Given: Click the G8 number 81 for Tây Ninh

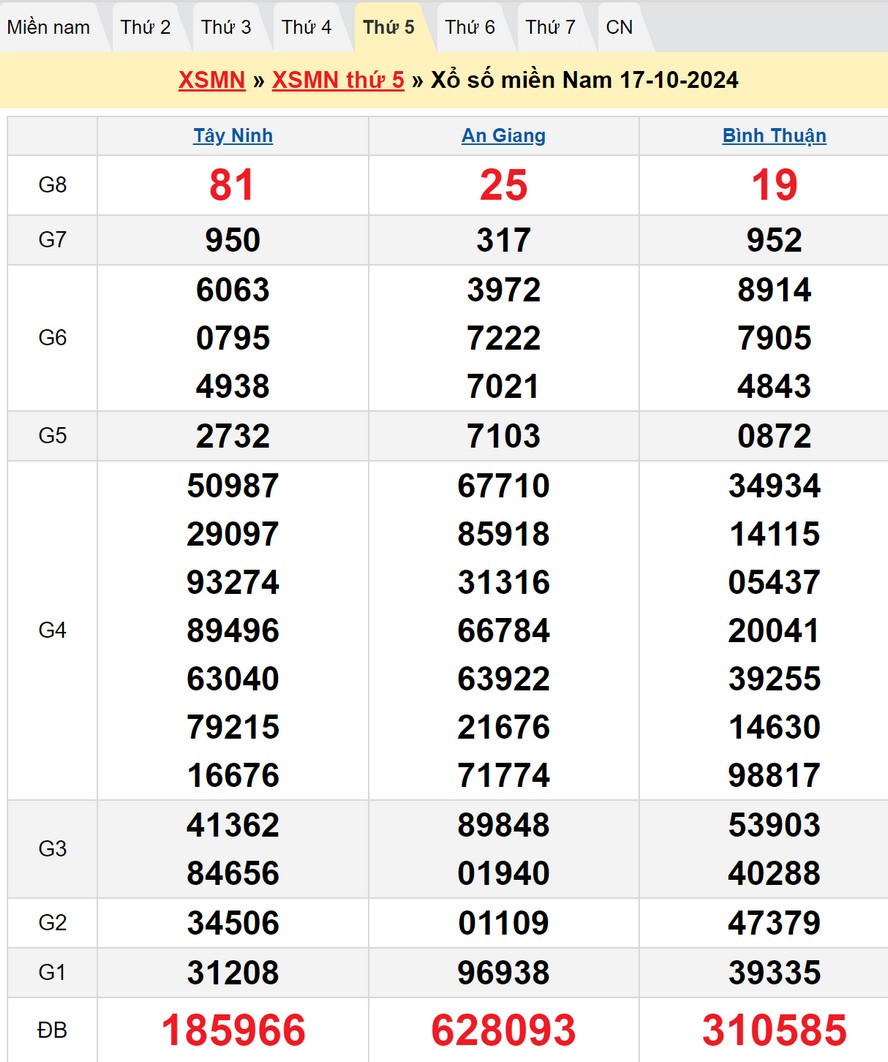Looking at the screenshot, I should (233, 185).
